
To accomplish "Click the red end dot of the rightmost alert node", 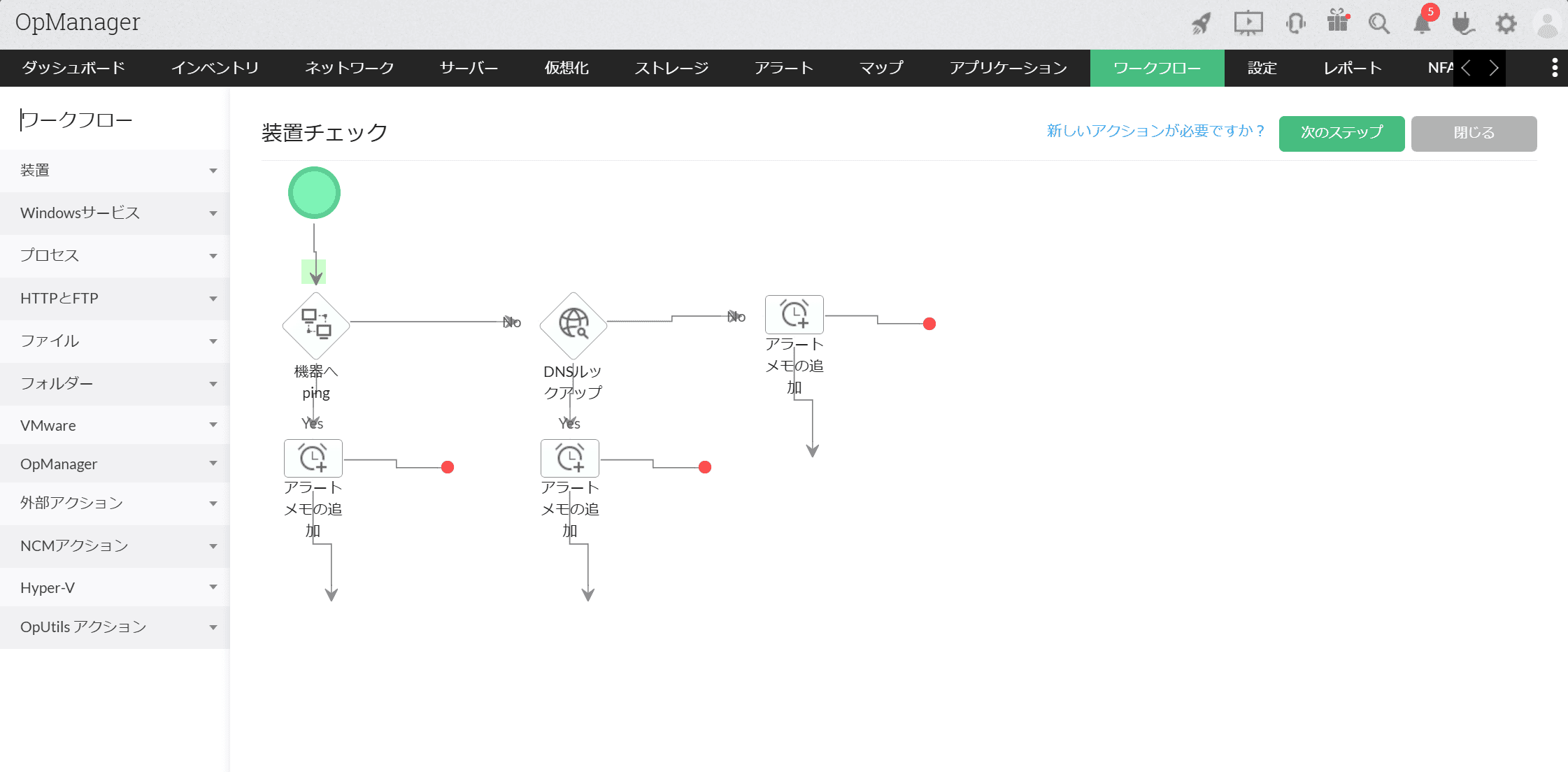I will pyautogui.click(x=929, y=324).
